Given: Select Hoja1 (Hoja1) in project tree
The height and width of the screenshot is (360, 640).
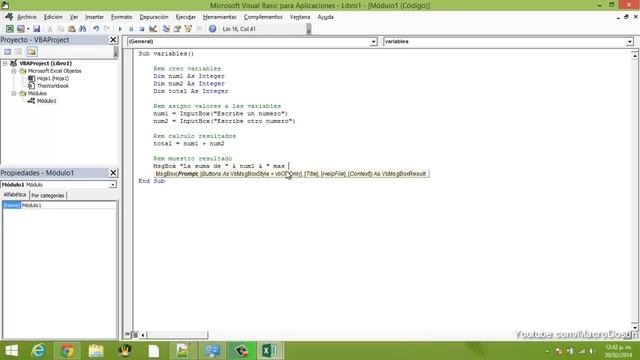Looking at the screenshot, I should point(52,78).
